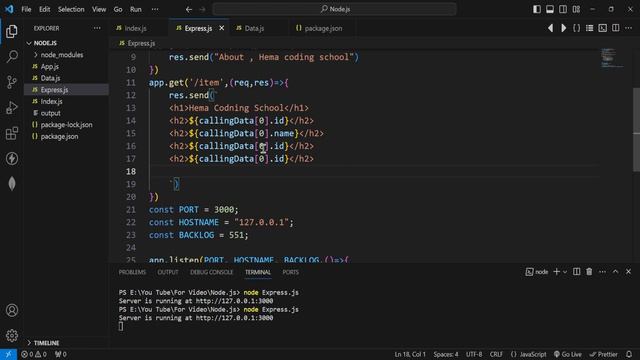Click the editor navigate-left triangle icon
The width and height of the screenshot is (640, 360).
tap(551, 28)
